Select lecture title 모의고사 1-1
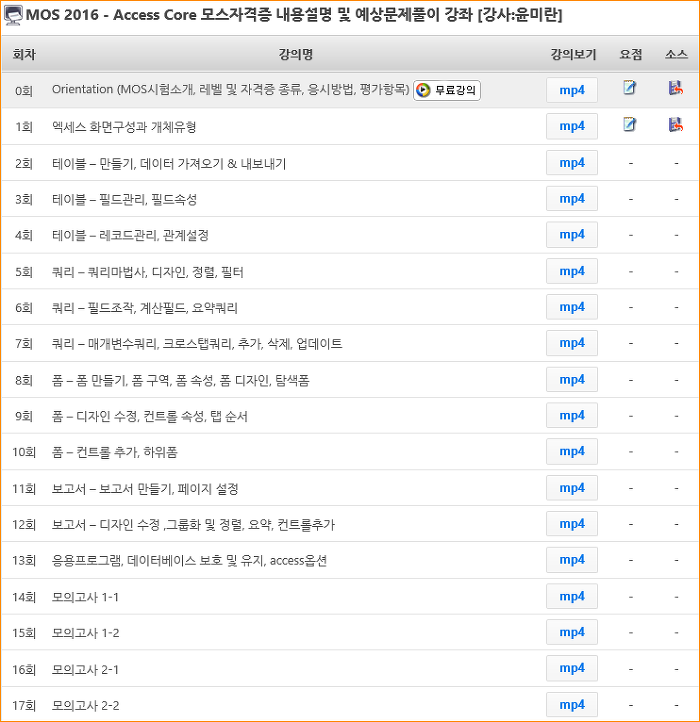Screen dimensions: 700x722 (85, 597)
